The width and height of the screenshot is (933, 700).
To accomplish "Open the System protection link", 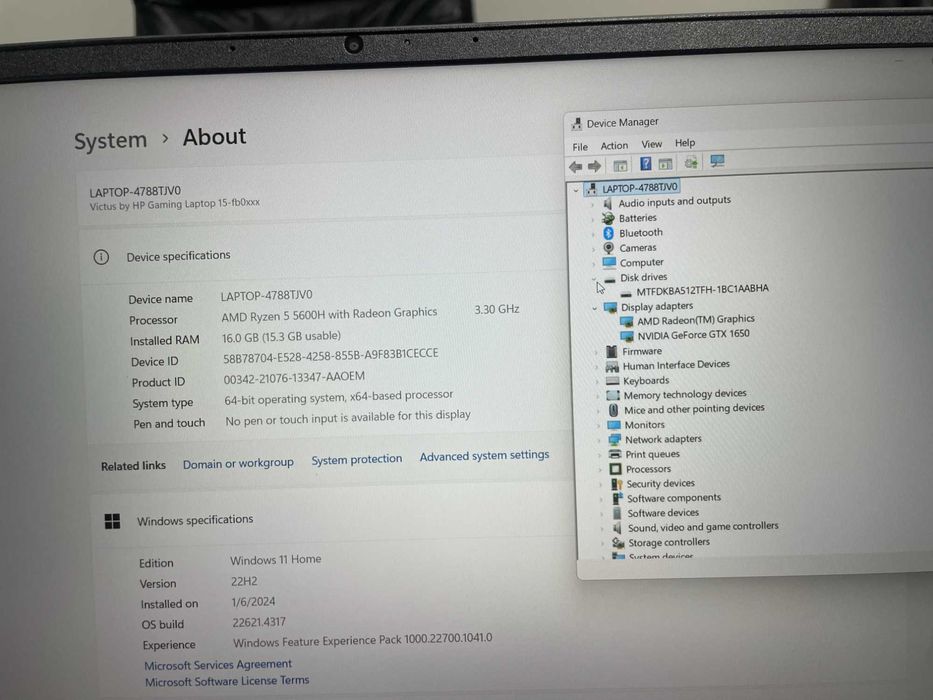I will tap(357, 460).
